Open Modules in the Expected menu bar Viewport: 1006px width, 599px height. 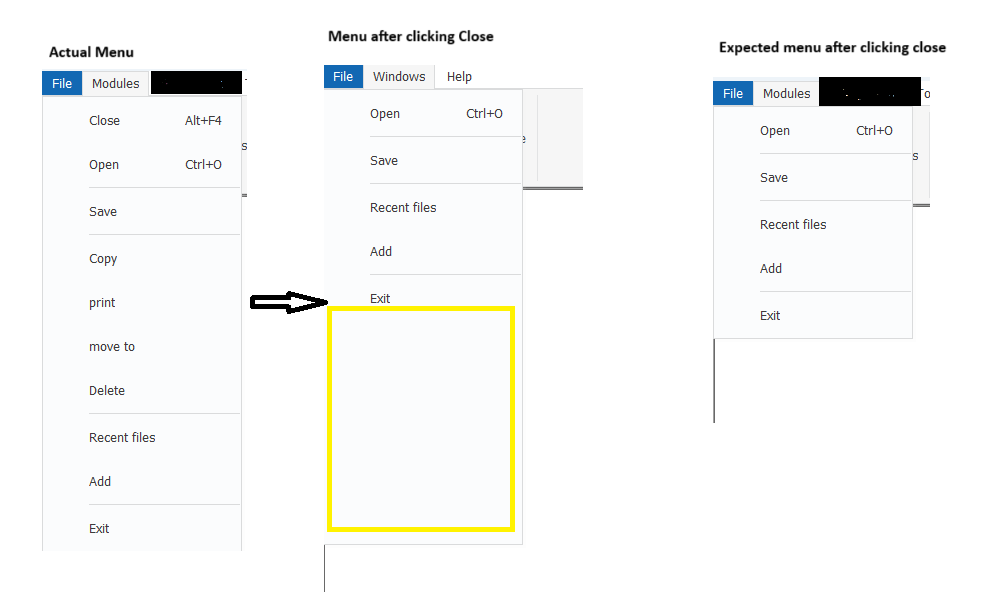coord(787,94)
